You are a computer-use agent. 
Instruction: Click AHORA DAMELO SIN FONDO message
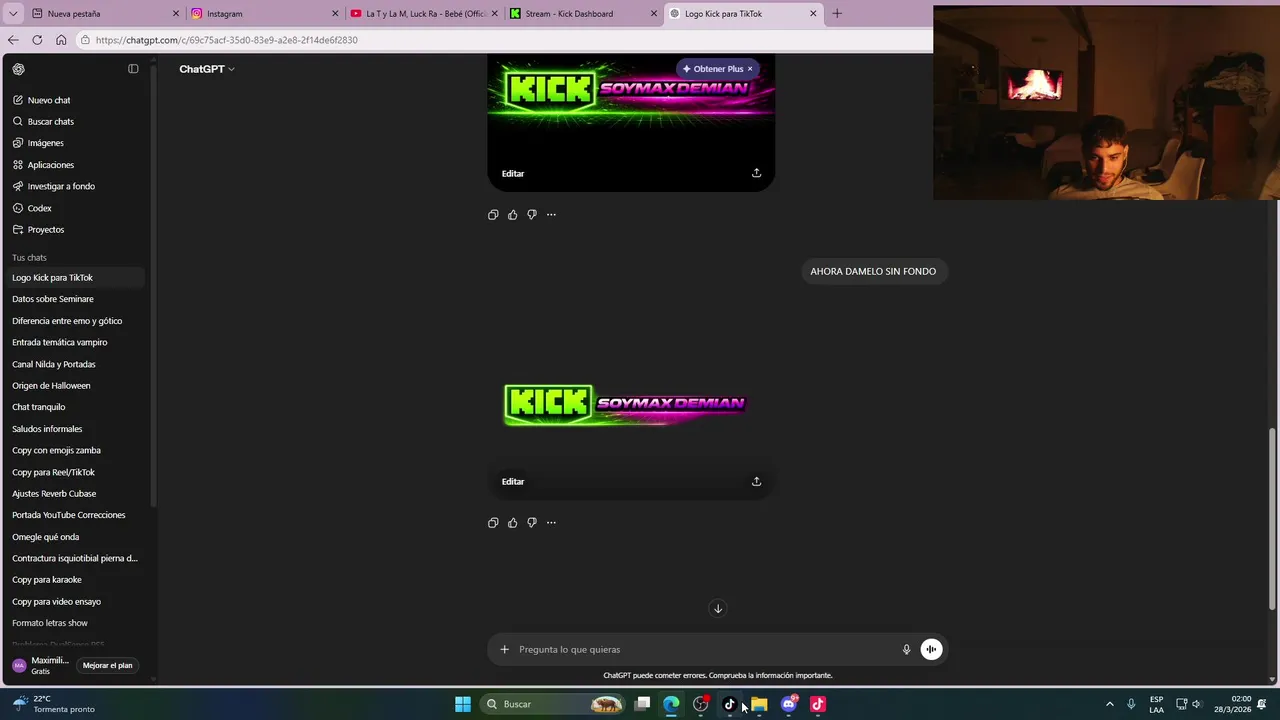pyautogui.click(x=873, y=271)
